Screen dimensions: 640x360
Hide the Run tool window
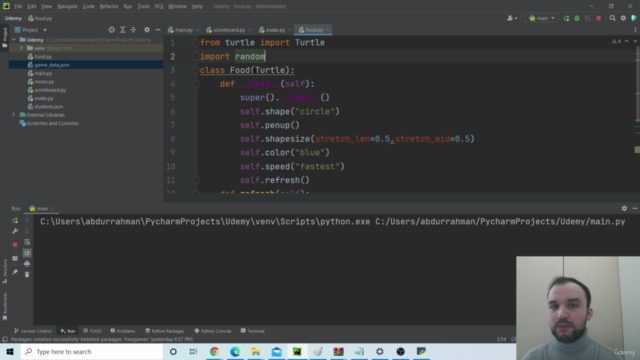[635, 209]
